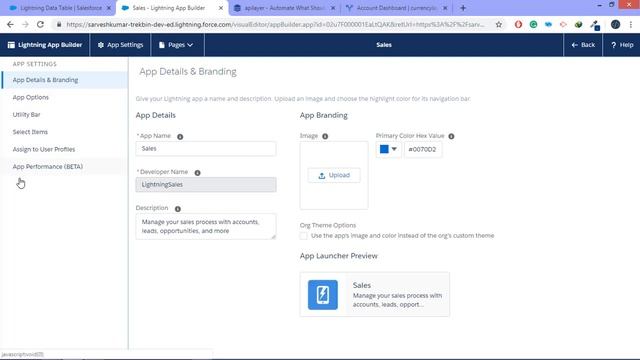Open the primary color picker dropdown
This screenshot has height=360, width=640.
(394, 149)
